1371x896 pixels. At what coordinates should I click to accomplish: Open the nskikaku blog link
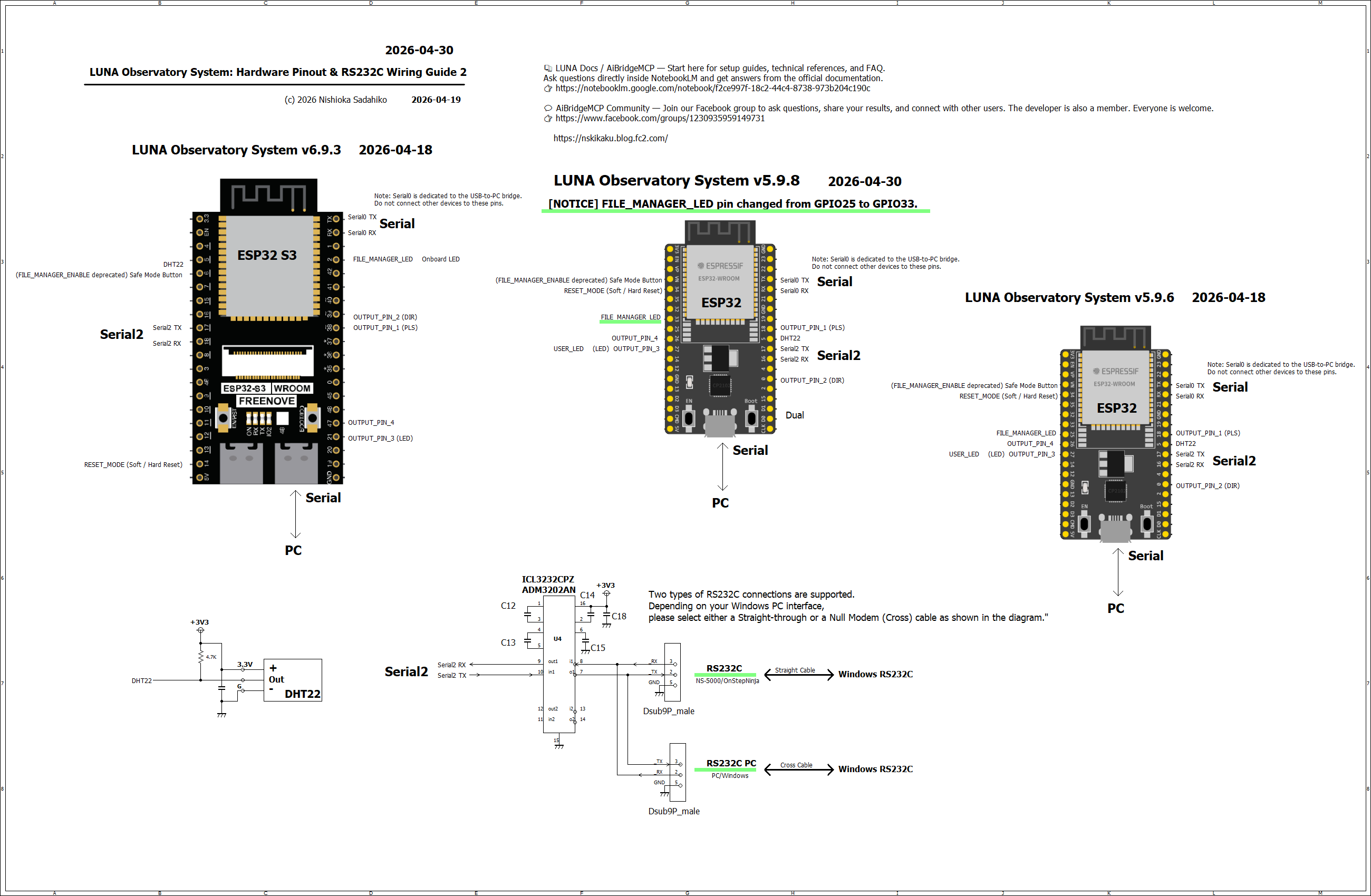click(610, 138)
